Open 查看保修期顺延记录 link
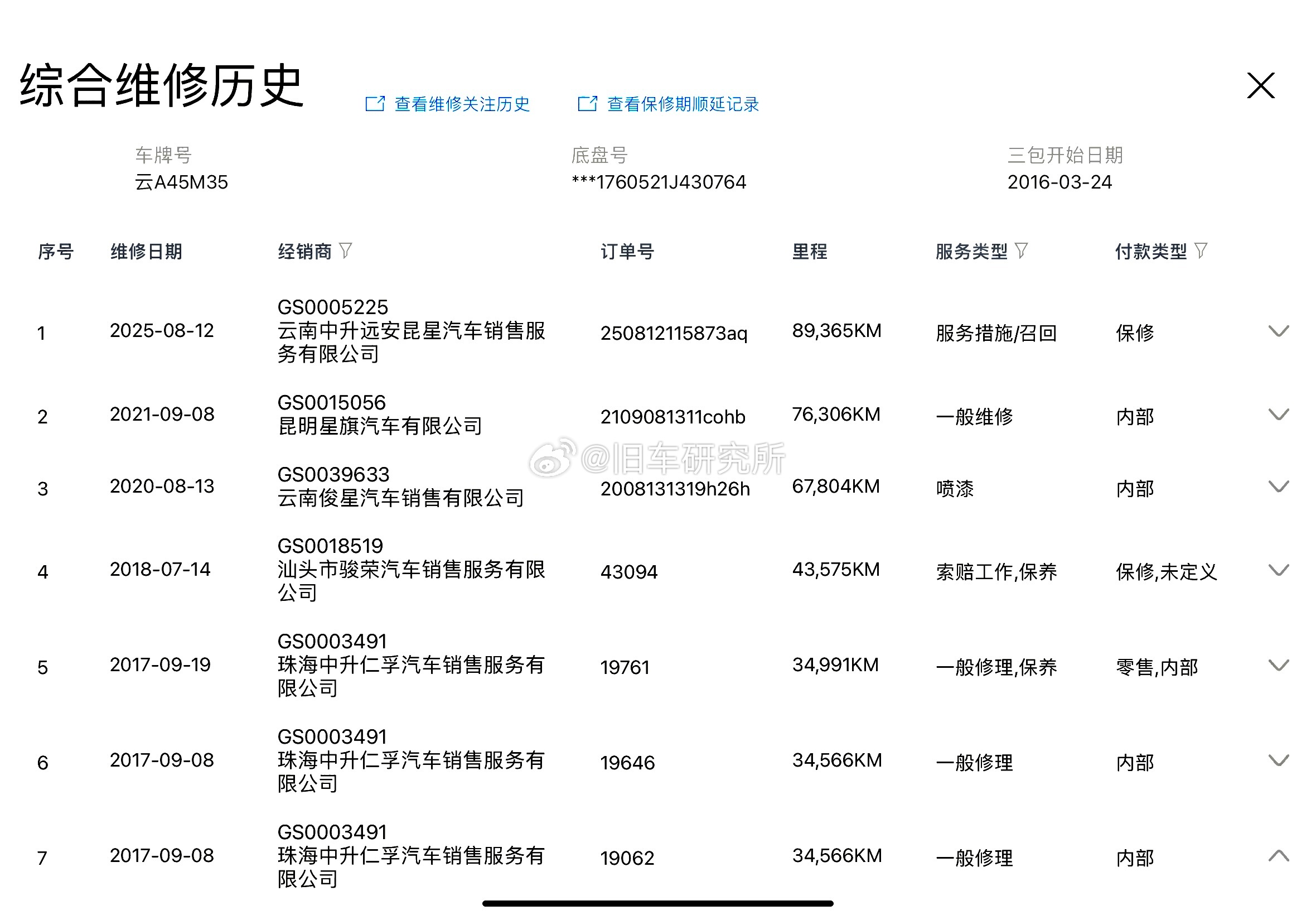The width and height of the screenshot is (1316, 915). 683,104
